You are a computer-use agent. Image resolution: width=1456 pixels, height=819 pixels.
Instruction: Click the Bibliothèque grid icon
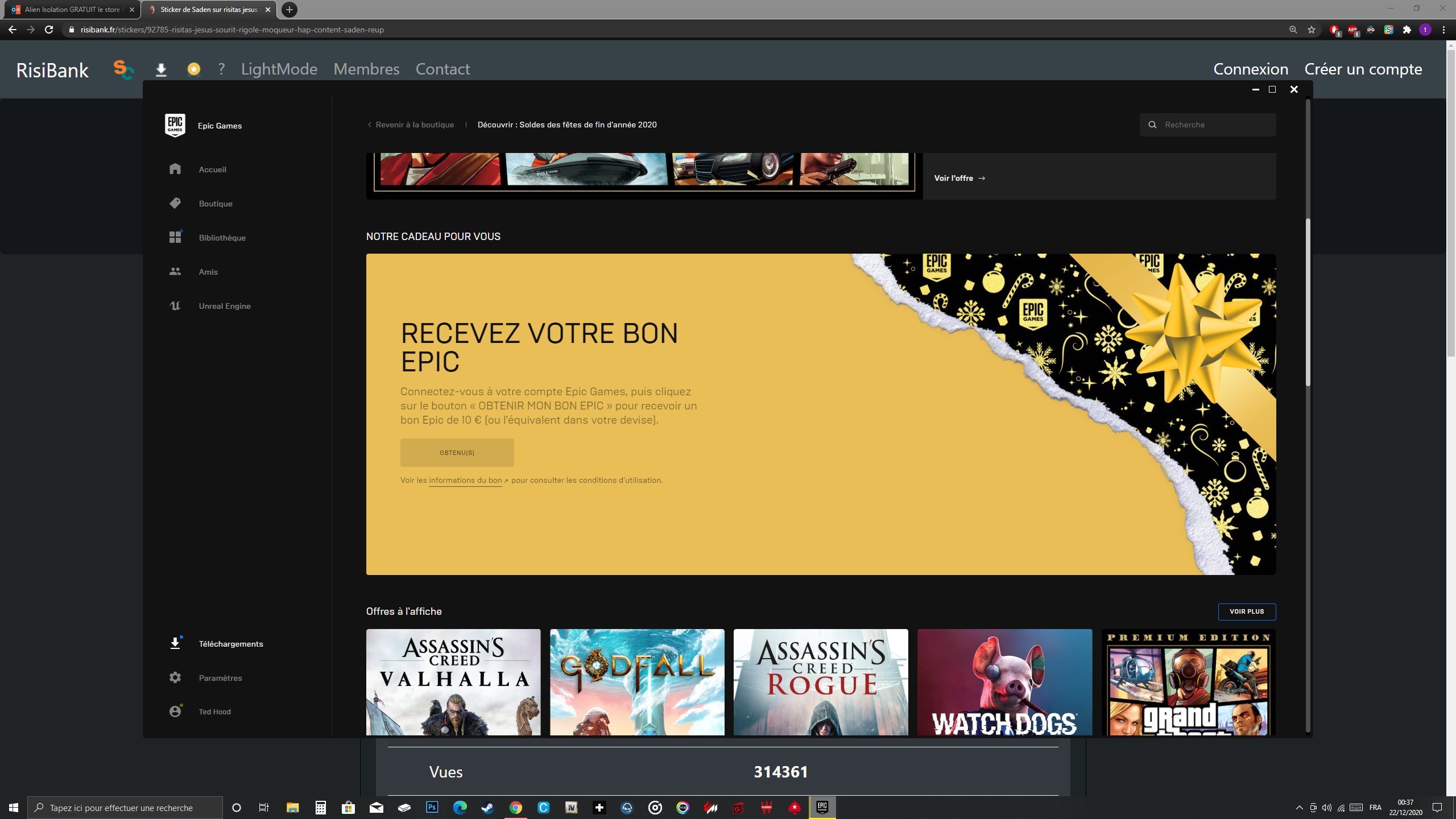coord(175,237)
